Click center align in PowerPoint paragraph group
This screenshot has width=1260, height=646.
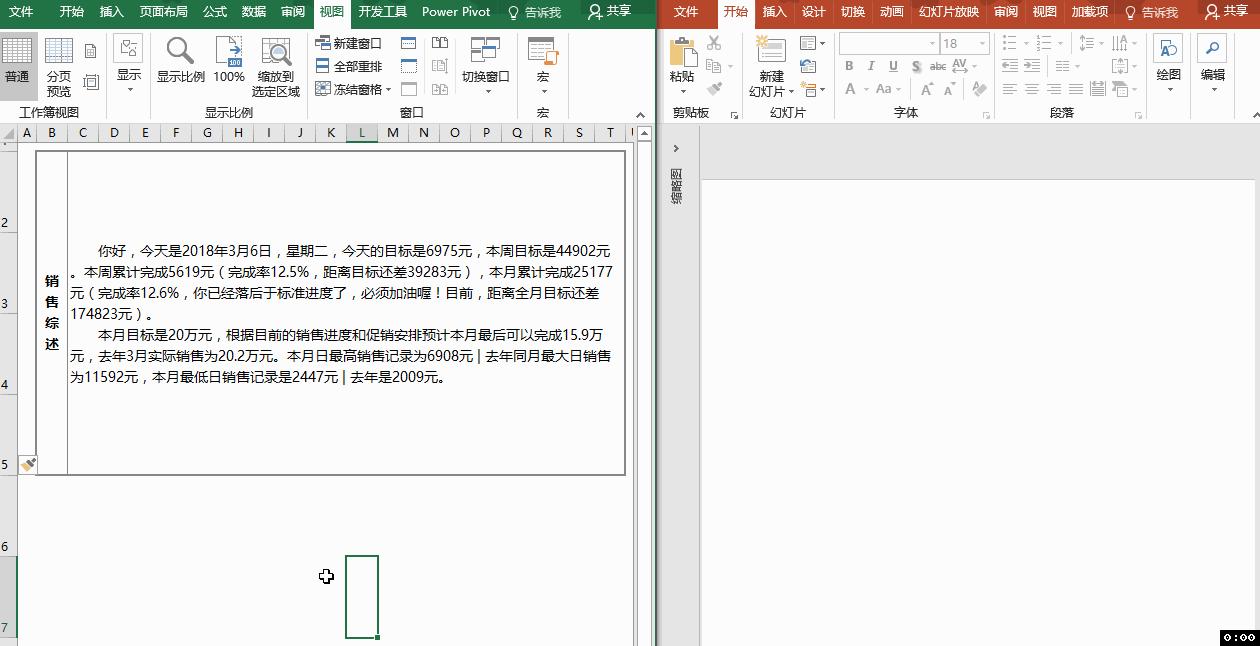pyautogui.click(x=1031, y=89)
